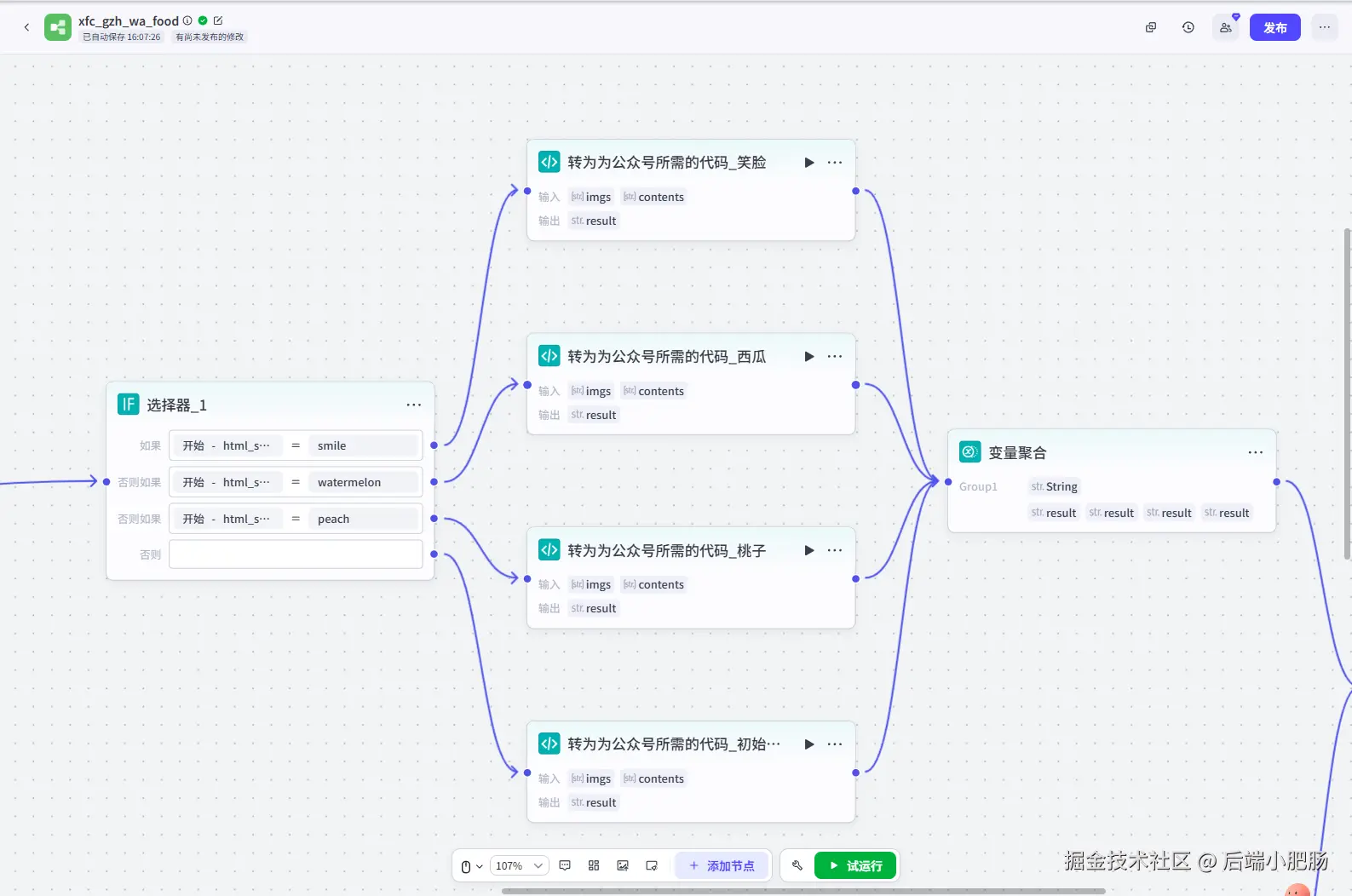Click the duplicate workflow icon in header
The image size is (1352, 896).
coord(1151,27)
